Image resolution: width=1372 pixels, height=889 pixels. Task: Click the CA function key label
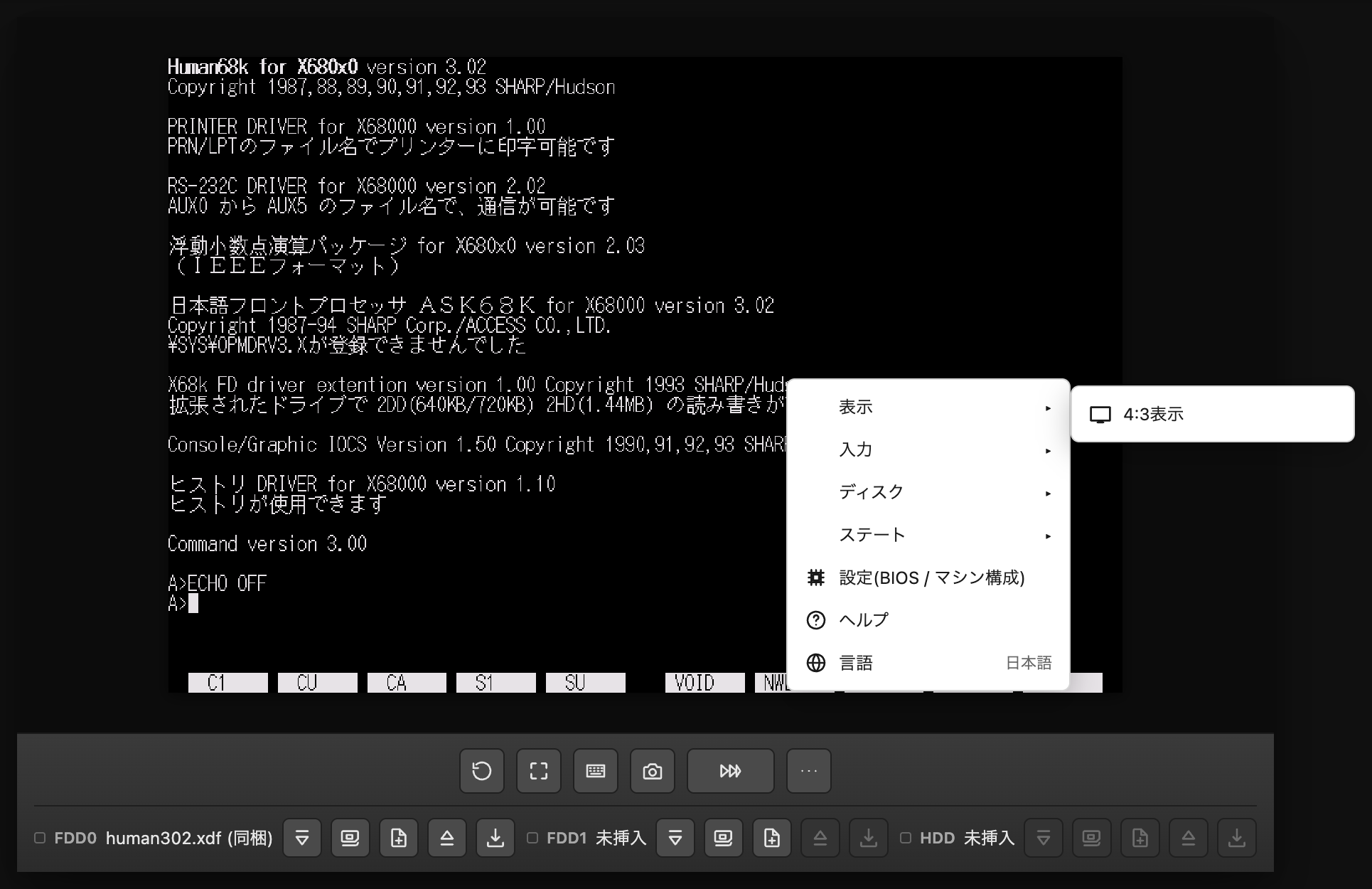click(x=407, y=683)
